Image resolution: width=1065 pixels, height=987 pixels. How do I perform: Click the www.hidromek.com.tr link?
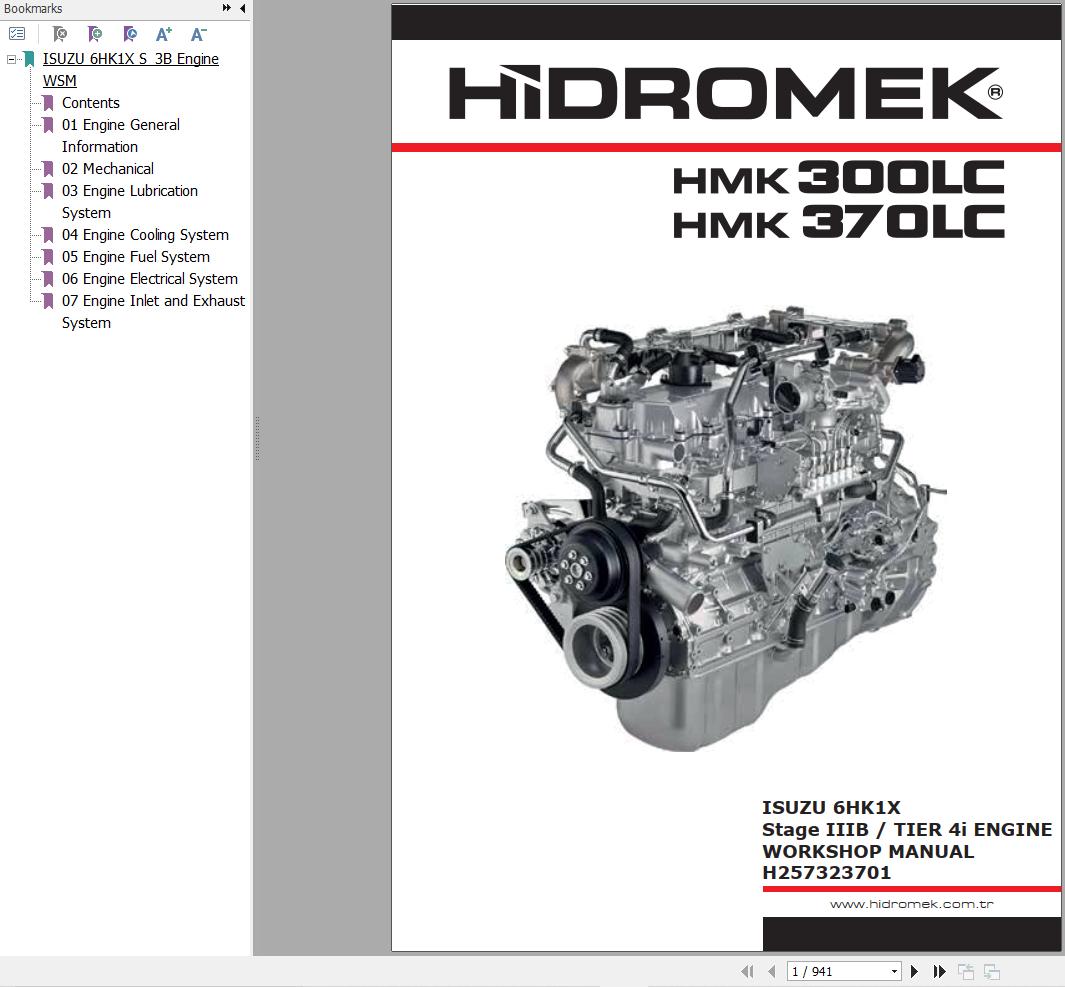click(911, 904)
